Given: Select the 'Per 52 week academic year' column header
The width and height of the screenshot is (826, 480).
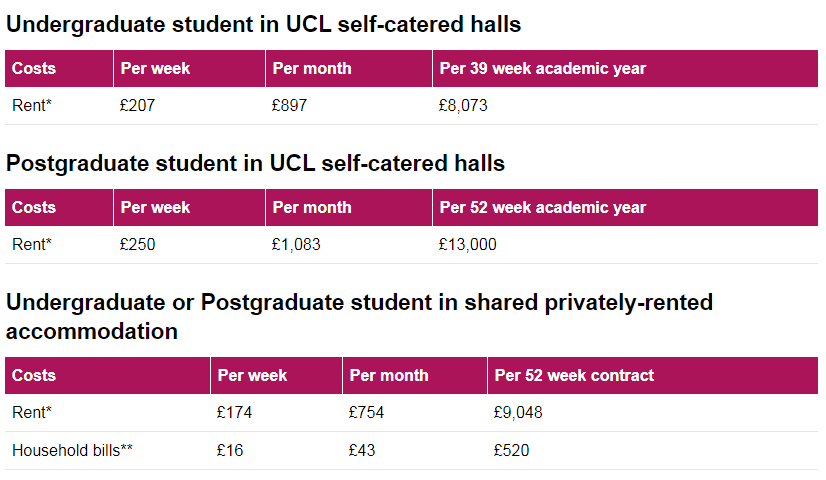Looking at the screenshot, I should point(542,208).
